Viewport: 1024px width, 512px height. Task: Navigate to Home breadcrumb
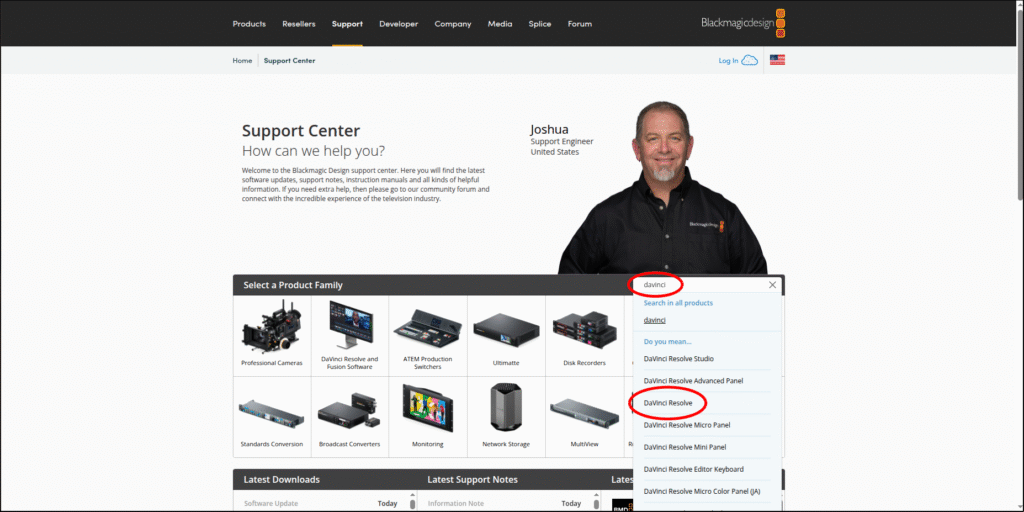pyautogui.click(x=242, y=61)
